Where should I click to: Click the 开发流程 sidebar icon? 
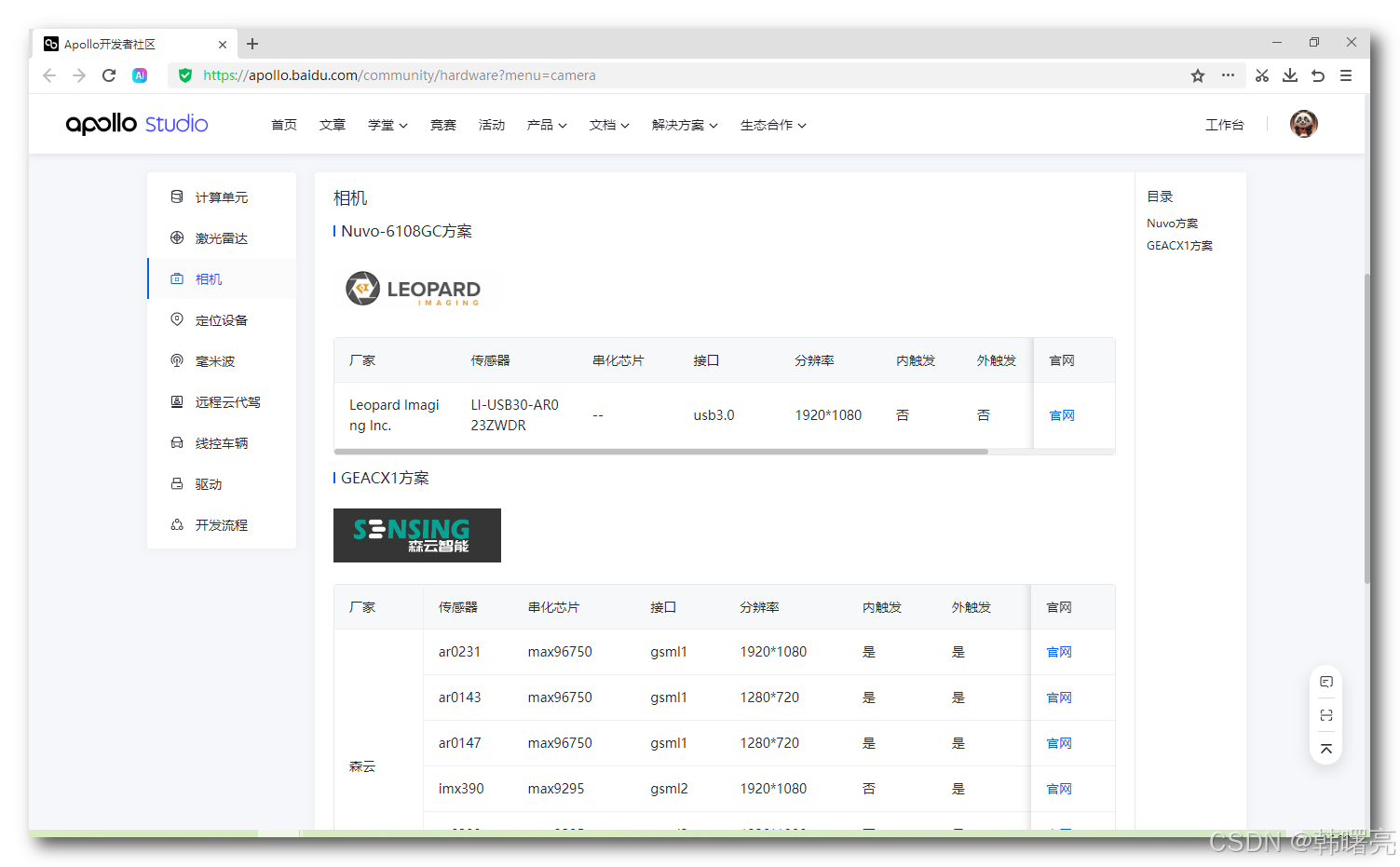(x=177, y=524)
